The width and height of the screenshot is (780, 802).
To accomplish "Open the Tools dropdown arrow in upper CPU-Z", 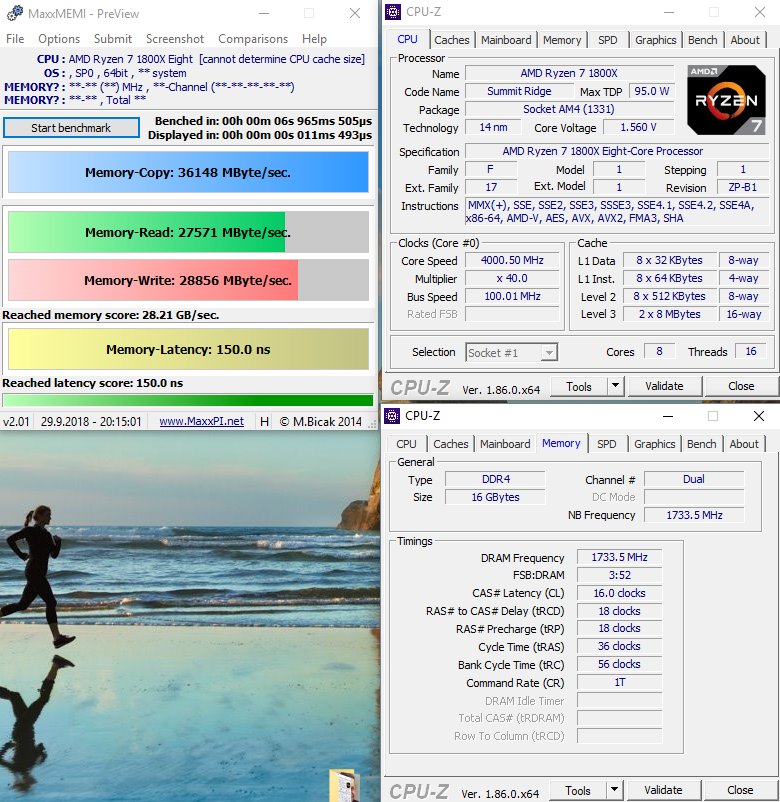I will click(615, 386).
